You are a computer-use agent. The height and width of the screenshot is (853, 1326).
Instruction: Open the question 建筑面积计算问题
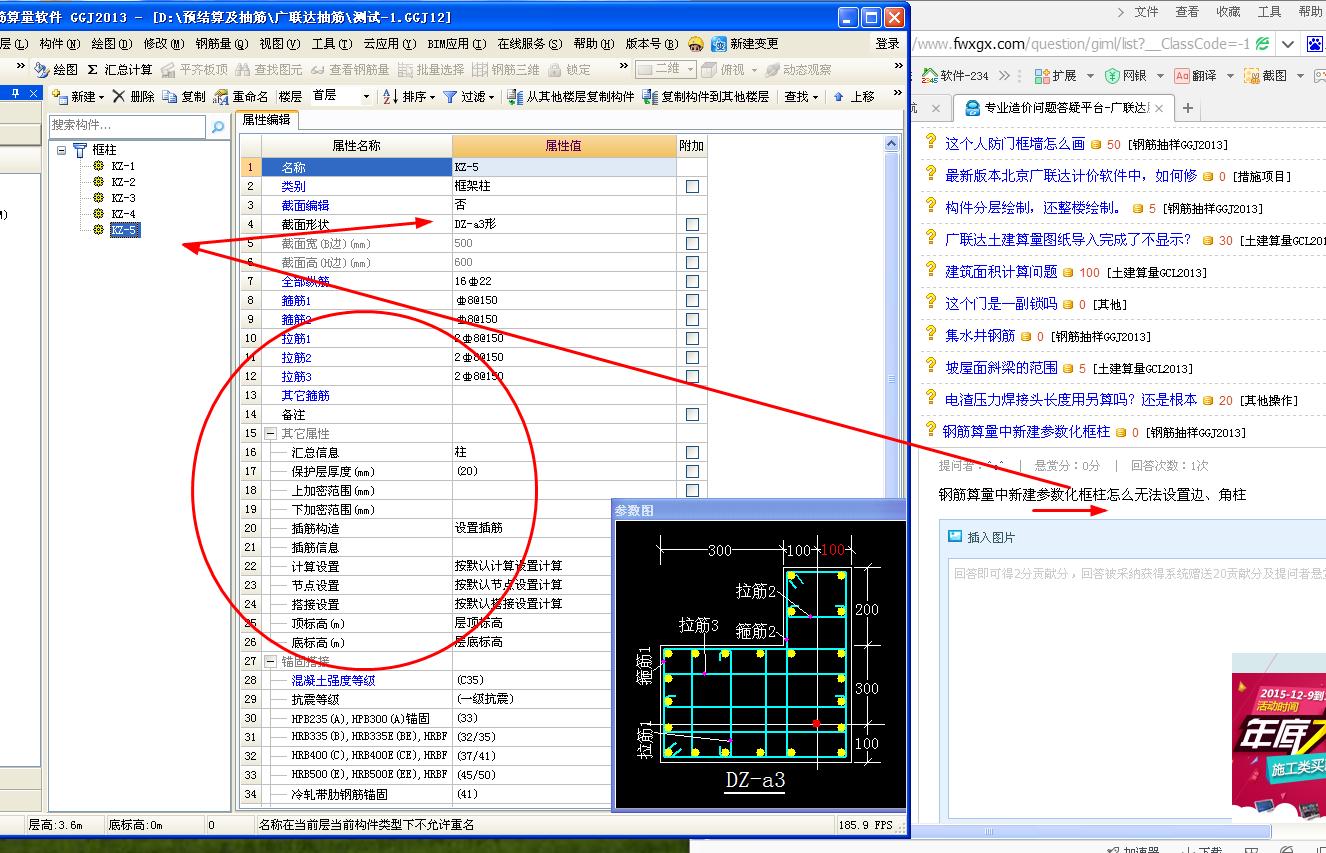tap(1001, 272)
